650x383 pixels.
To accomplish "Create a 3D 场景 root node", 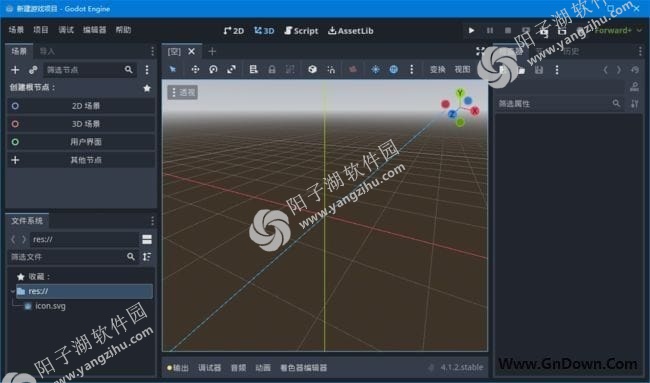I will pyautogui.click(x=81, y=124).
